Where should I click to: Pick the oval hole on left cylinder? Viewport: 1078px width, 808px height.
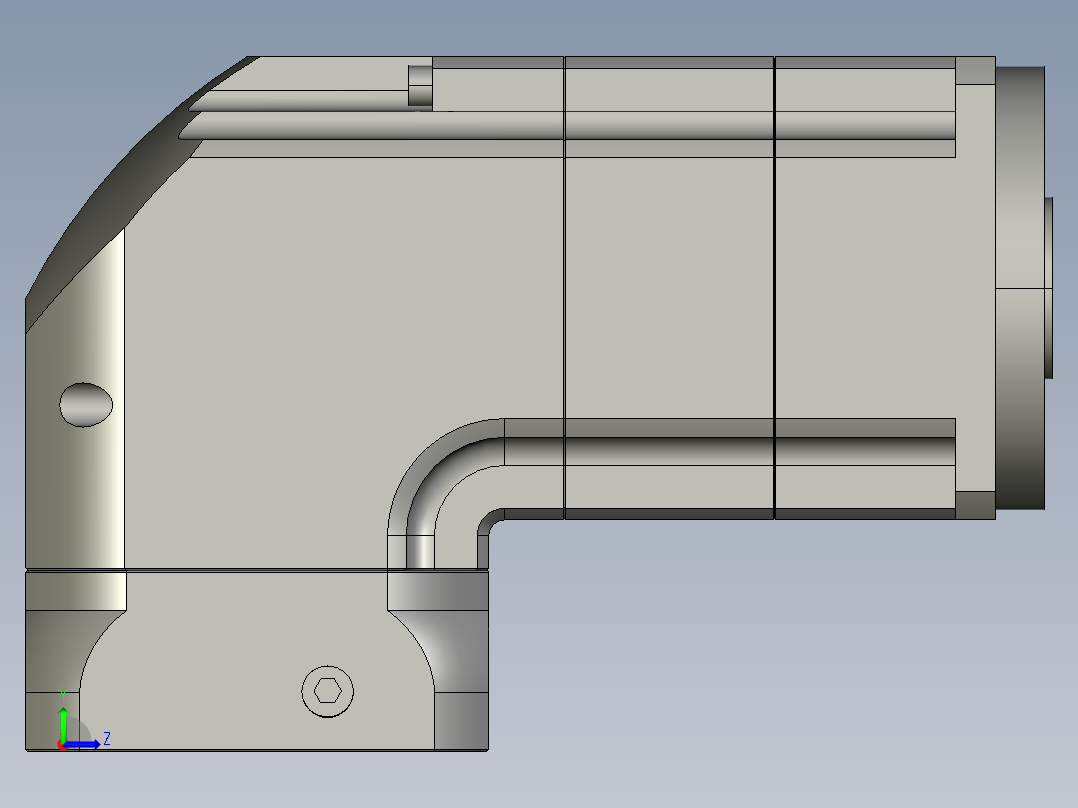[x=86, y=405]
